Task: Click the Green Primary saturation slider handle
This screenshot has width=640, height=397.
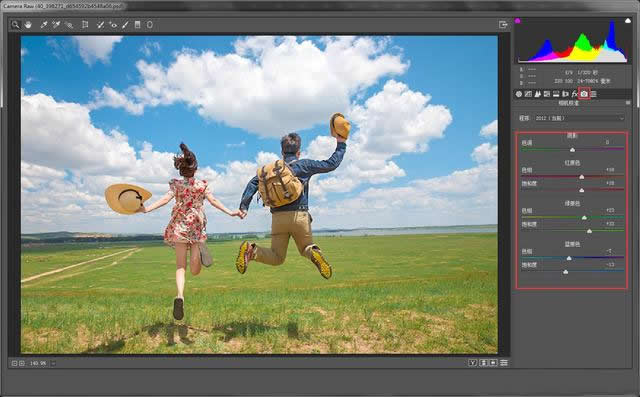Action: [589, 231]
